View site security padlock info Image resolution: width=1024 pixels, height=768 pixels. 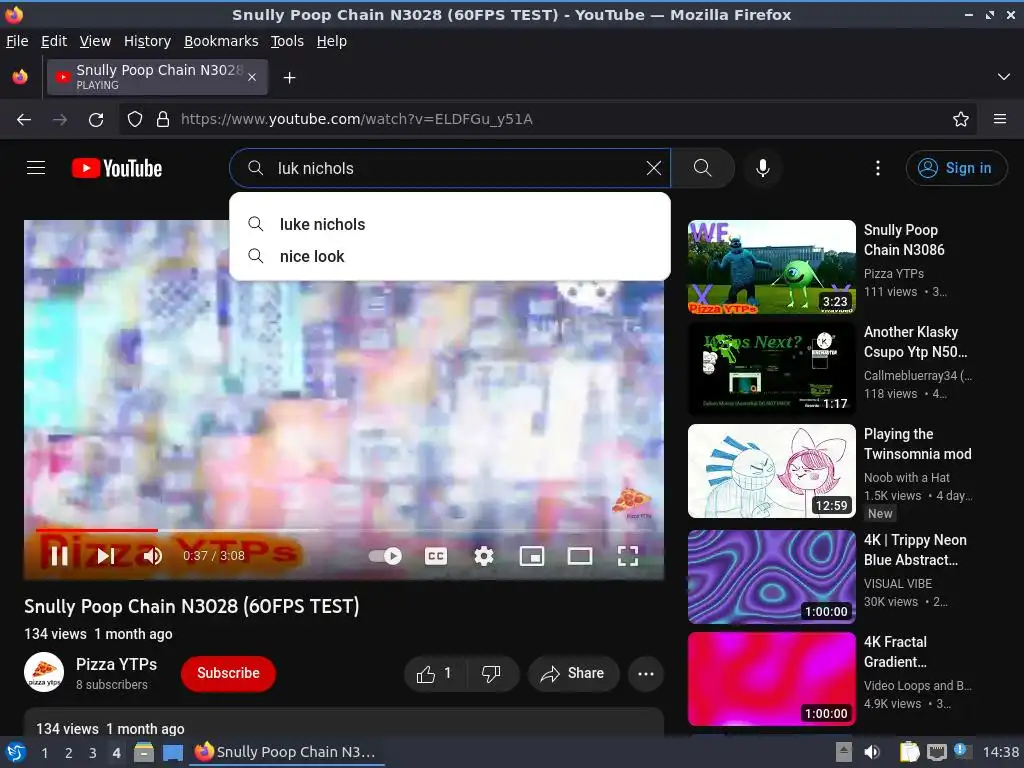click(x=163, y=120)
